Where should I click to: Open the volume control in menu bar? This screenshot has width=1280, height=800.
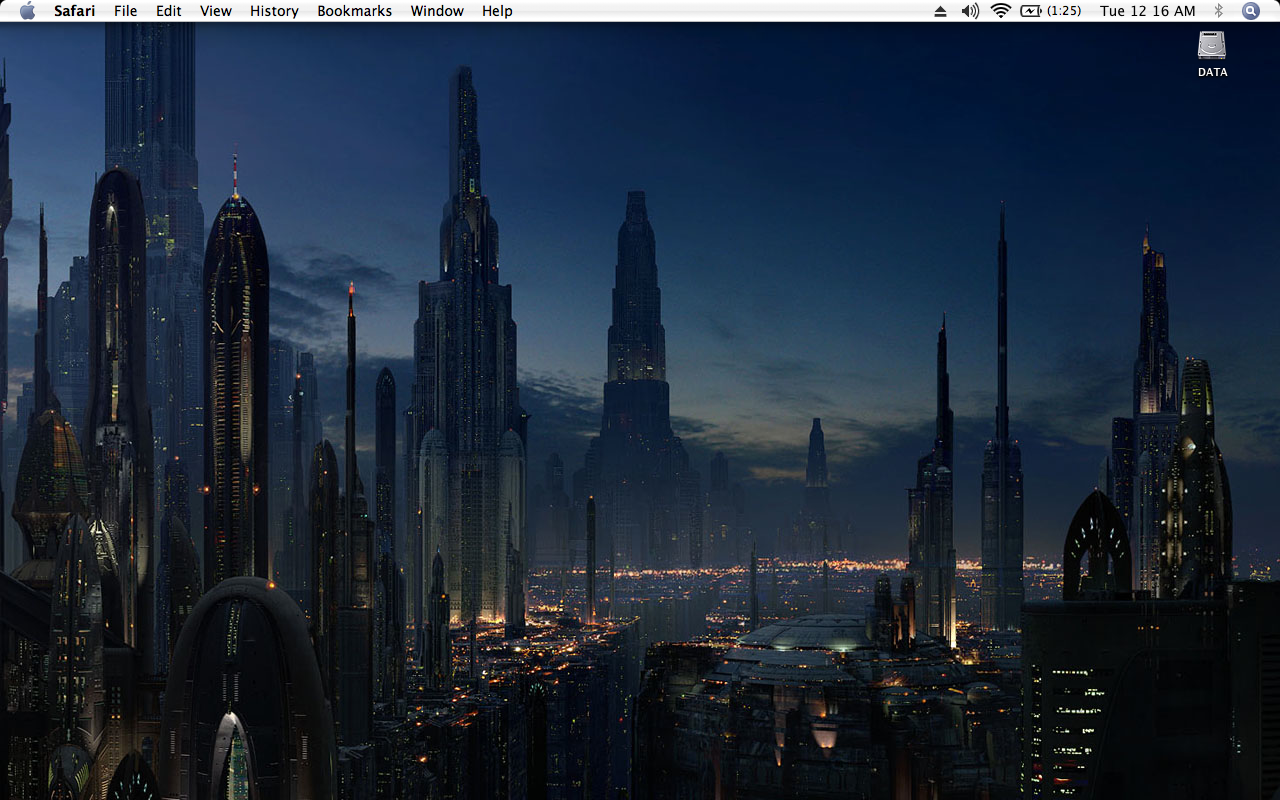(970, 11)
